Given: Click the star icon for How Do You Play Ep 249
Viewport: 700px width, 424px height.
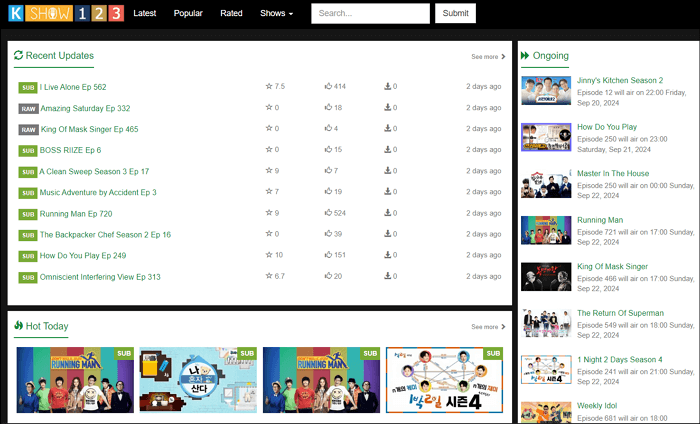Looking at the screenshot, I should point(269,254).
